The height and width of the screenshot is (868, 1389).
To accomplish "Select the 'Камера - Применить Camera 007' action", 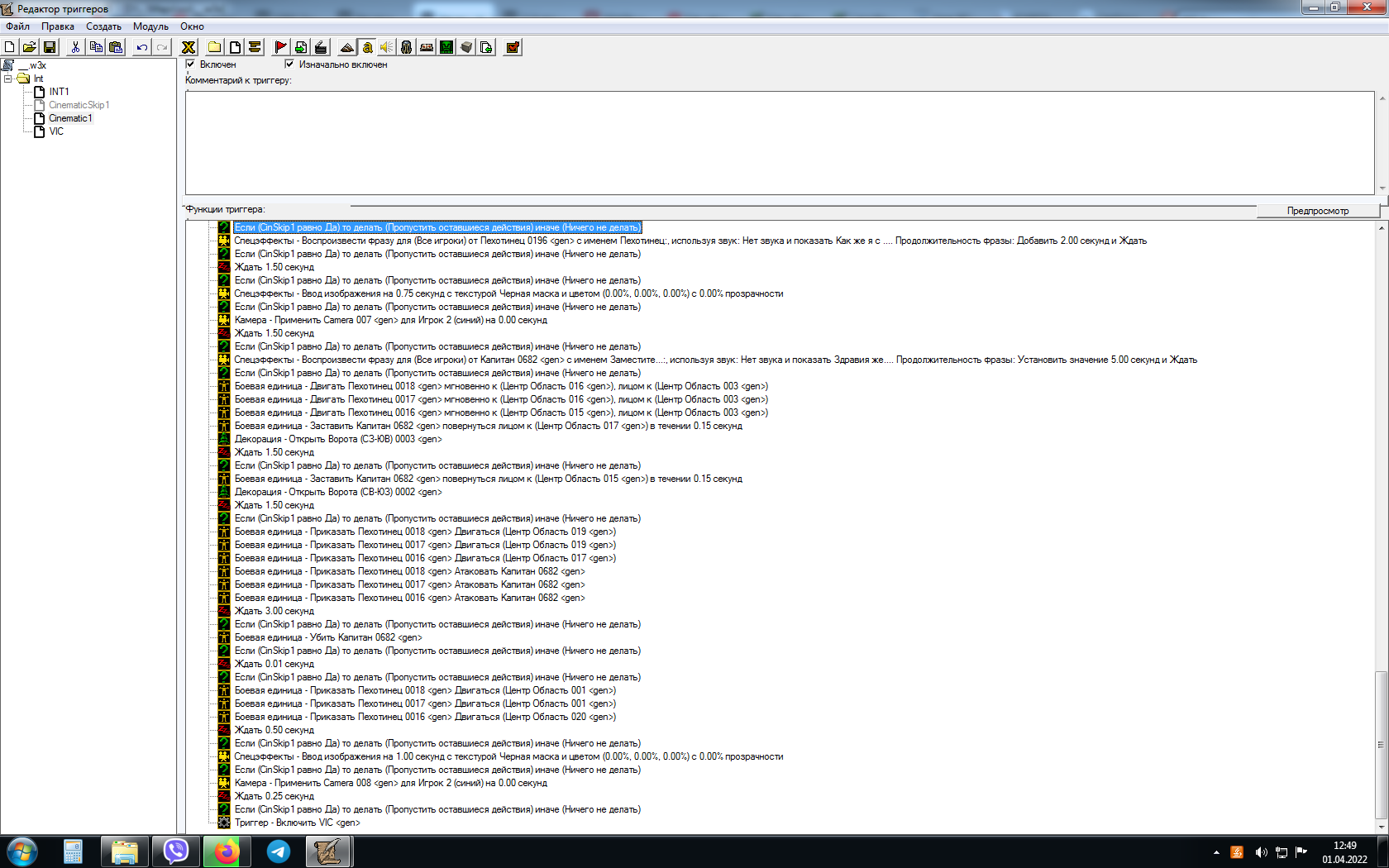I will (390, 320).
